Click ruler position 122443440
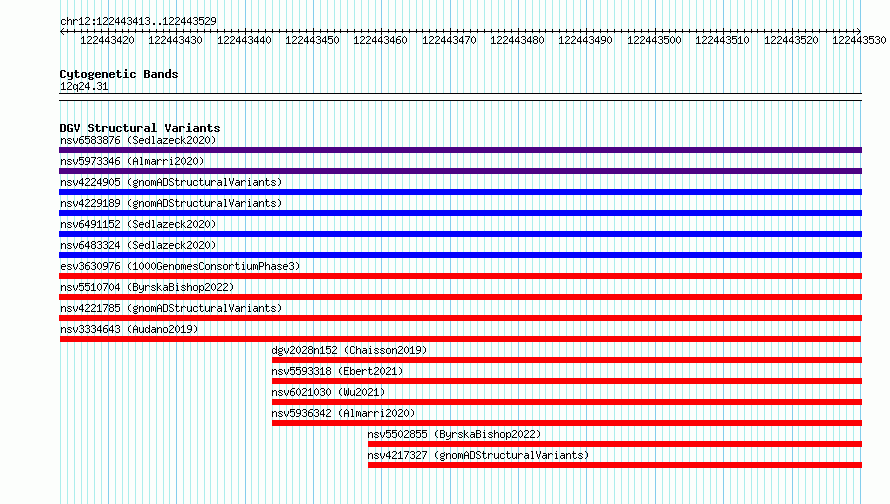This screenshot has height=504, width=890. pos(244,40)
